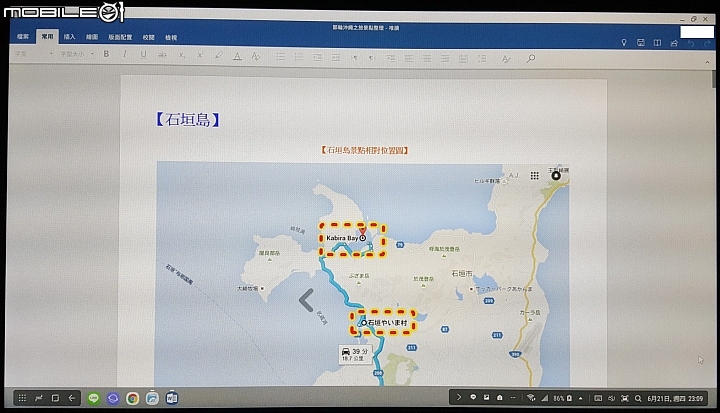Toggle italic formatting in the ribbon
The image size is (720, 413).
coord(124,54)
